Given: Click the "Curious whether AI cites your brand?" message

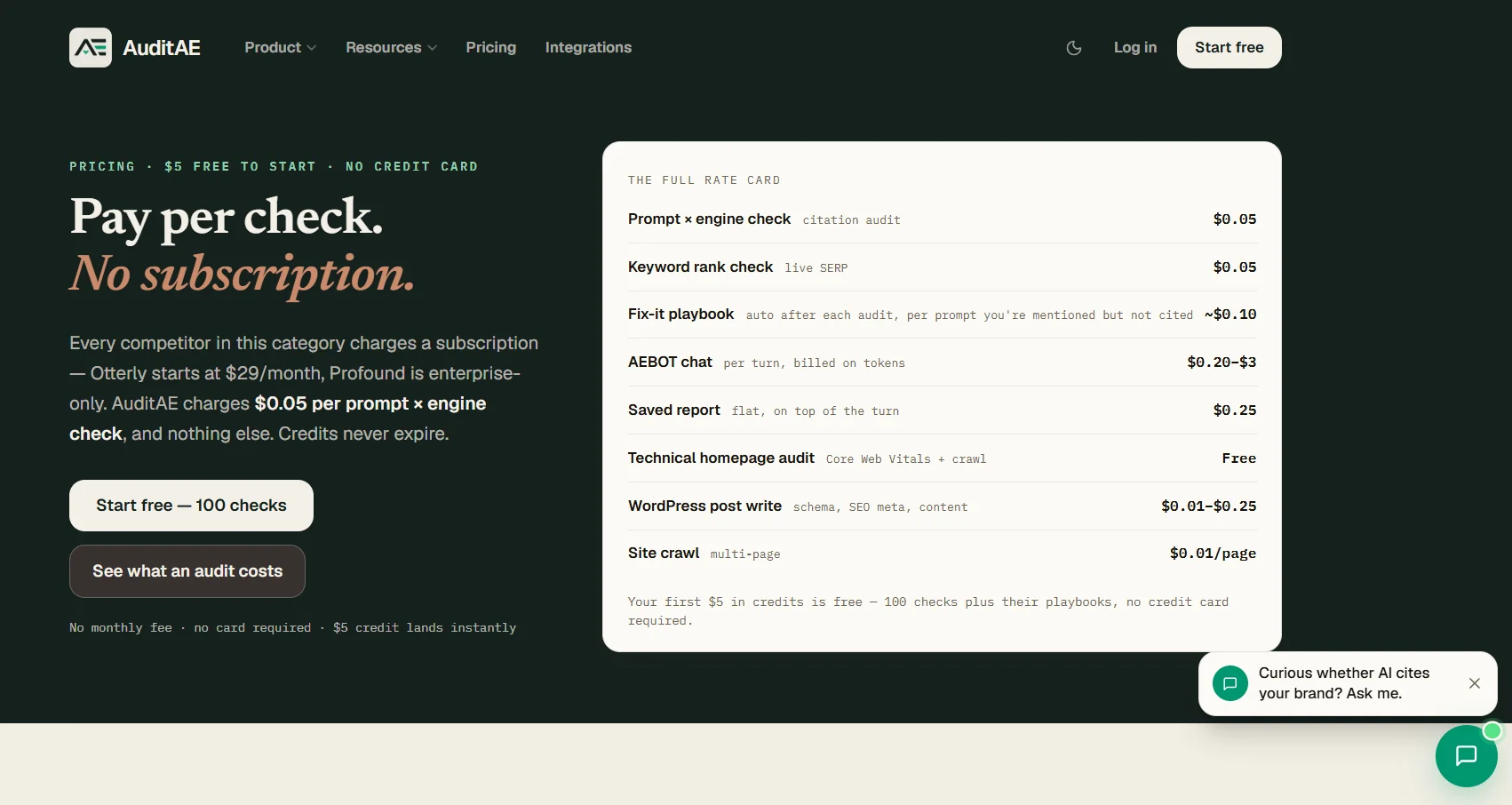Looking at the screenshot, I should pos(1344,683).
